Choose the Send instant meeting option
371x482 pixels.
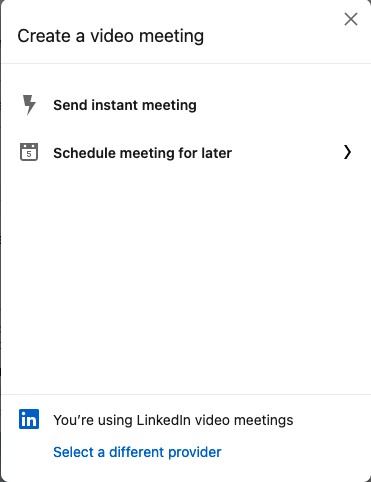[x=185, y=105]
